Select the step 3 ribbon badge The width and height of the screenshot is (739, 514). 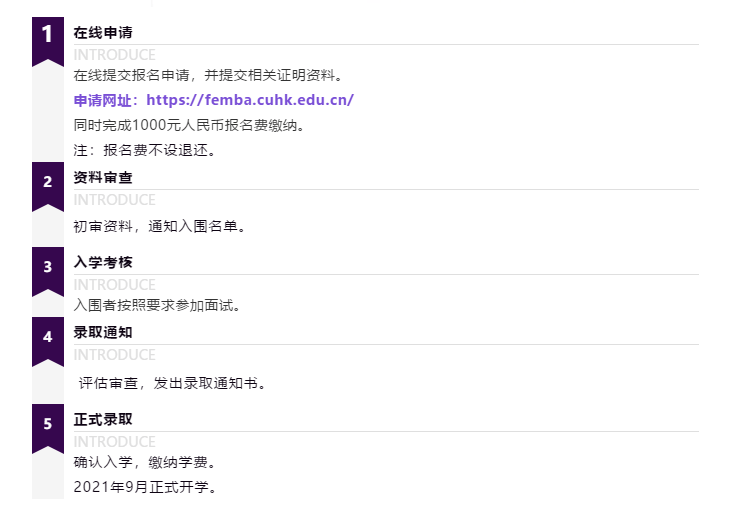pos(47,267)
